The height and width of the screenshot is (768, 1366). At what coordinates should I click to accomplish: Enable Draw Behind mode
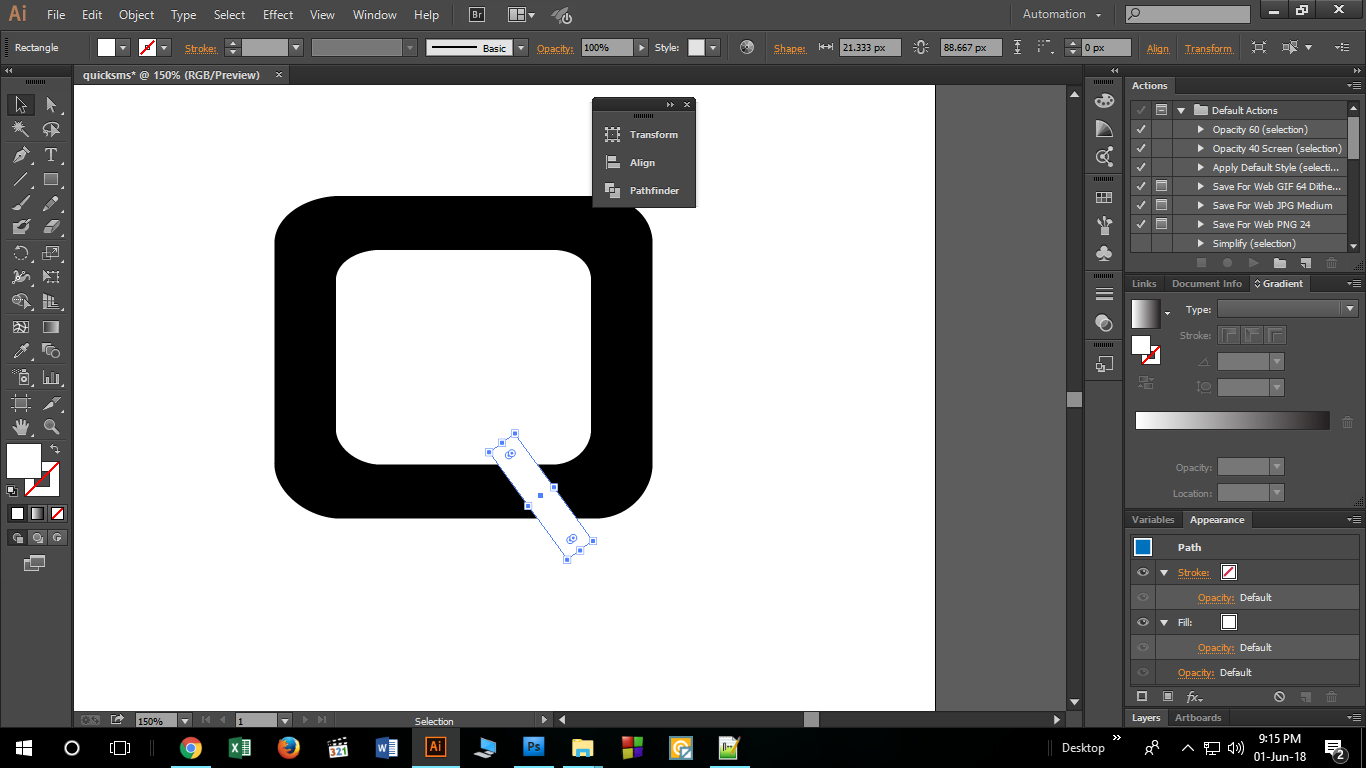(37, 538)
